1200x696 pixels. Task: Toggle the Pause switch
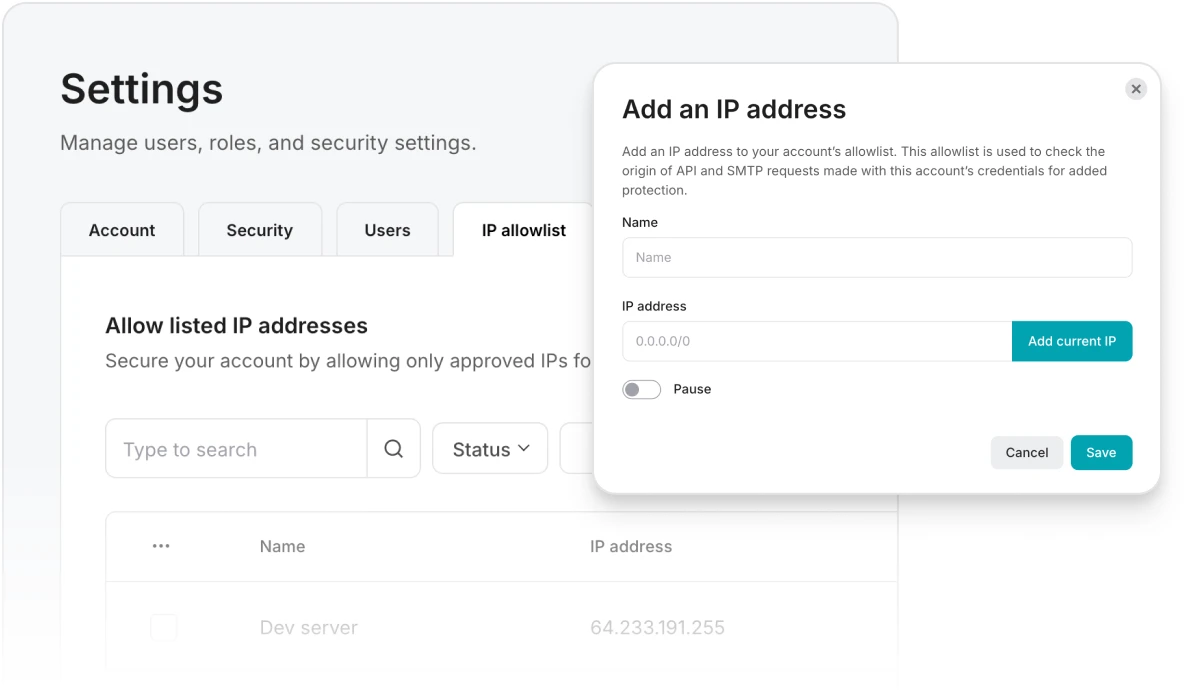coord(642,389)
